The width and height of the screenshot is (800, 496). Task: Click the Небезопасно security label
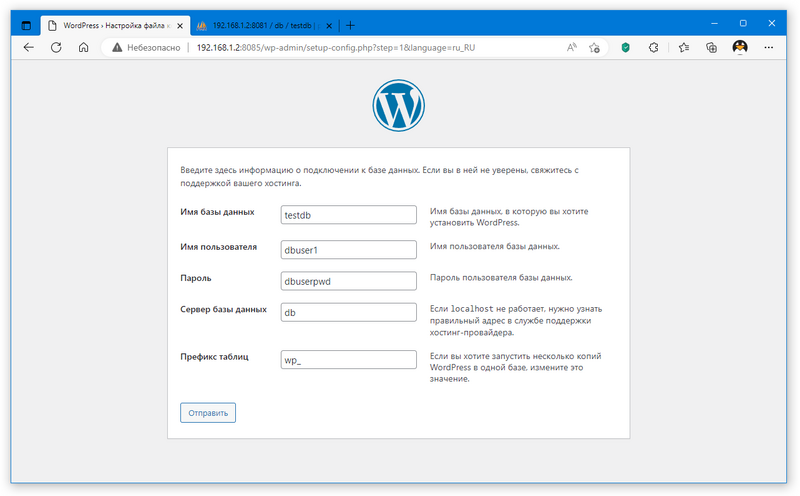(x=154, y=47)
